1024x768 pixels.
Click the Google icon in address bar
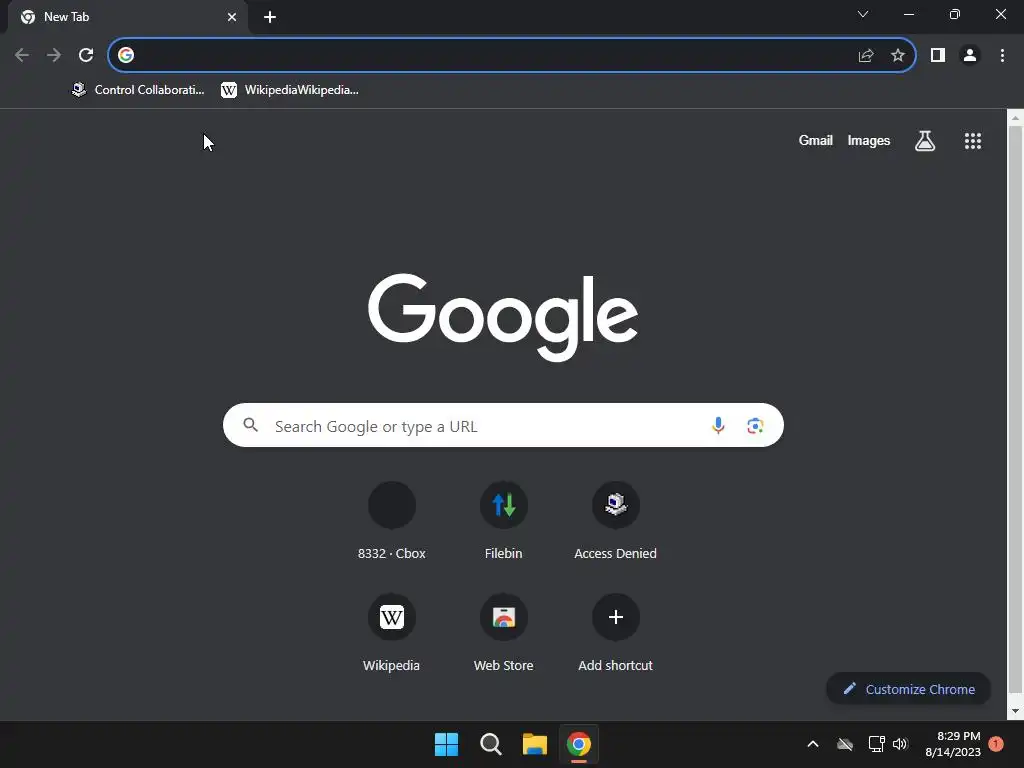click(126, 55)
